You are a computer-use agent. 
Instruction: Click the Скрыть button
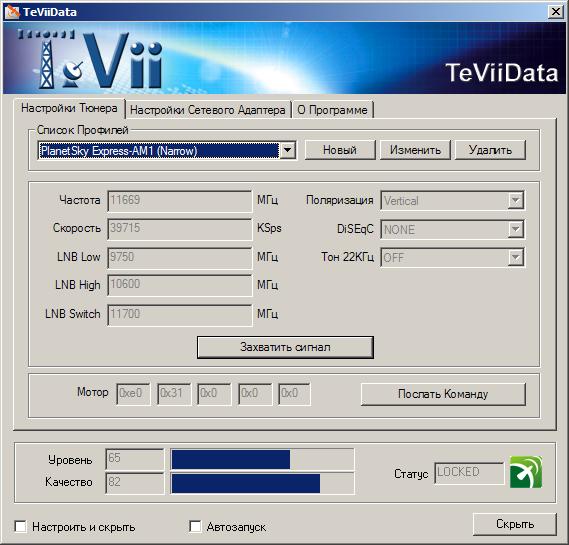(515, 524)
